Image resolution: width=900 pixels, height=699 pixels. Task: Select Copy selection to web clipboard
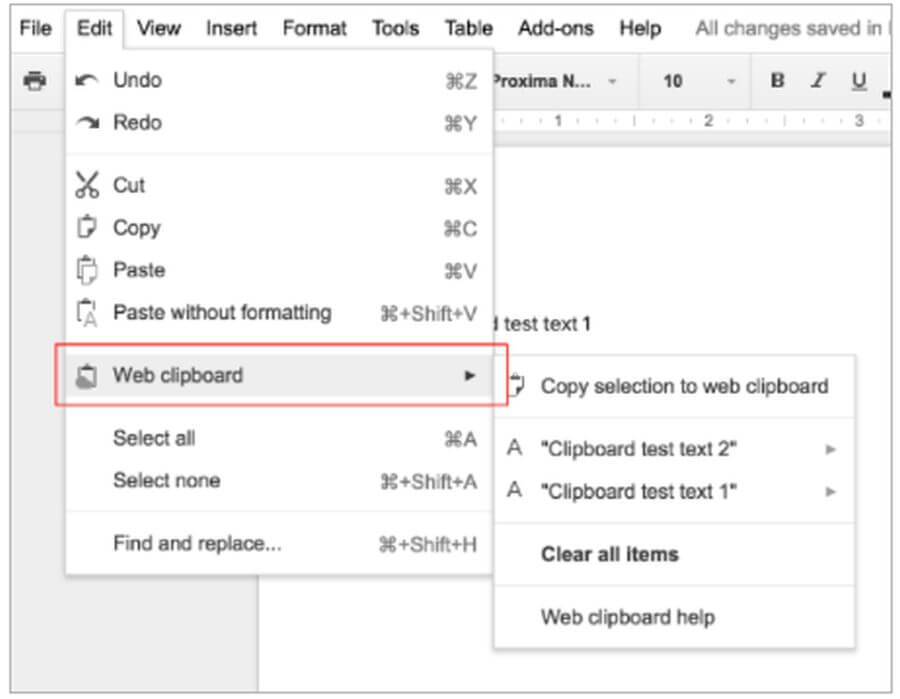point(684,386)
